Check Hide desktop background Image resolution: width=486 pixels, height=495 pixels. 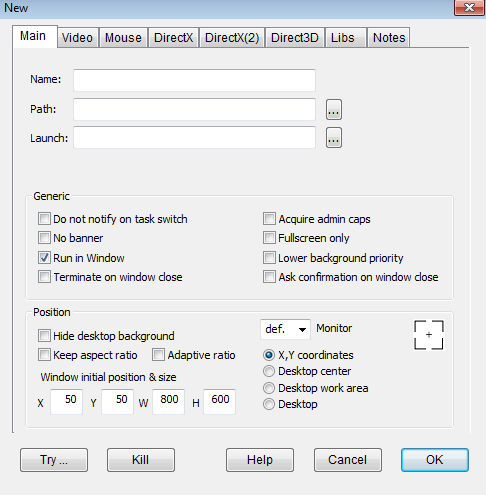point(44,336)
